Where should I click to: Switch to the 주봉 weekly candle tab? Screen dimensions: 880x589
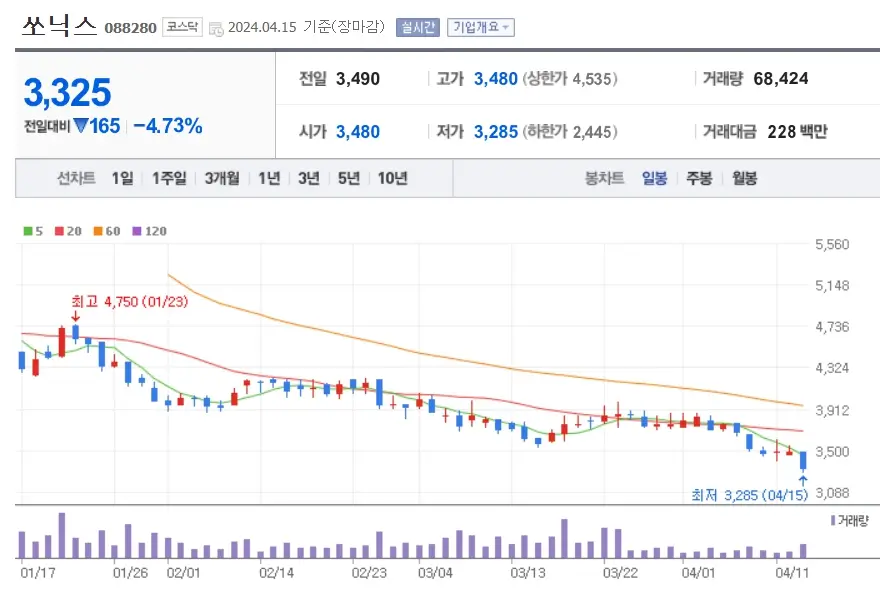697,177
